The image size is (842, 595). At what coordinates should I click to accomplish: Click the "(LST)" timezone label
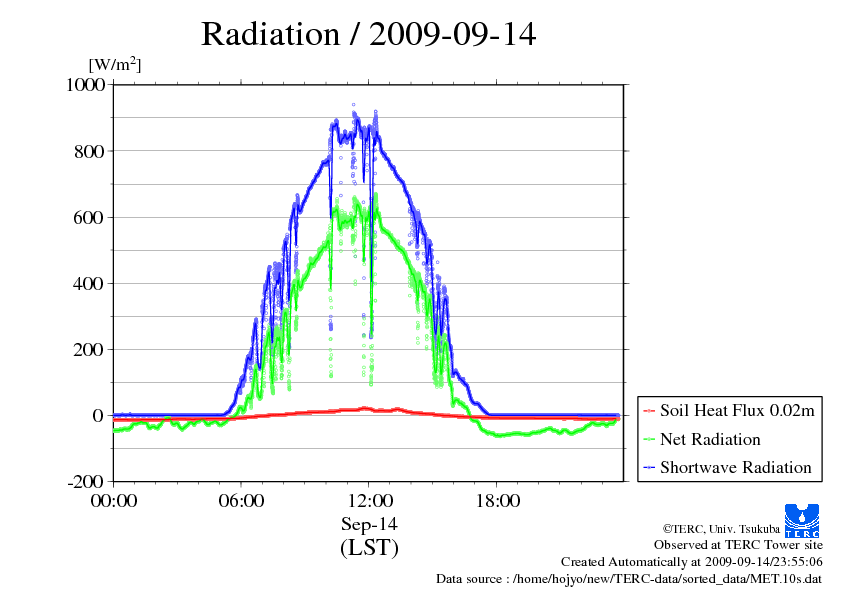coord(369,548)
